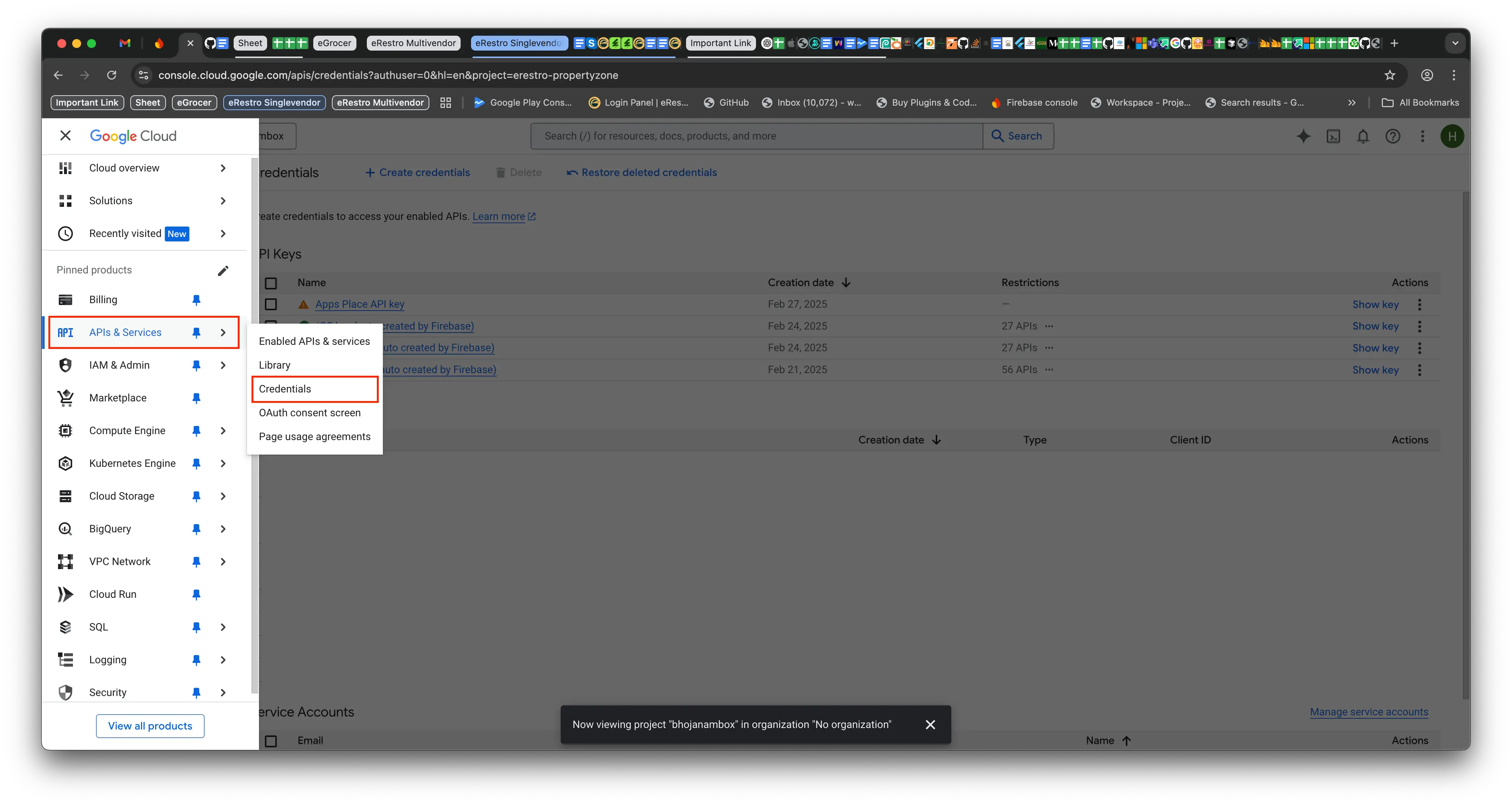Expand the Cloud Storage chevron
This screenshot has height=805, width=1512.
tap(223, 496)
